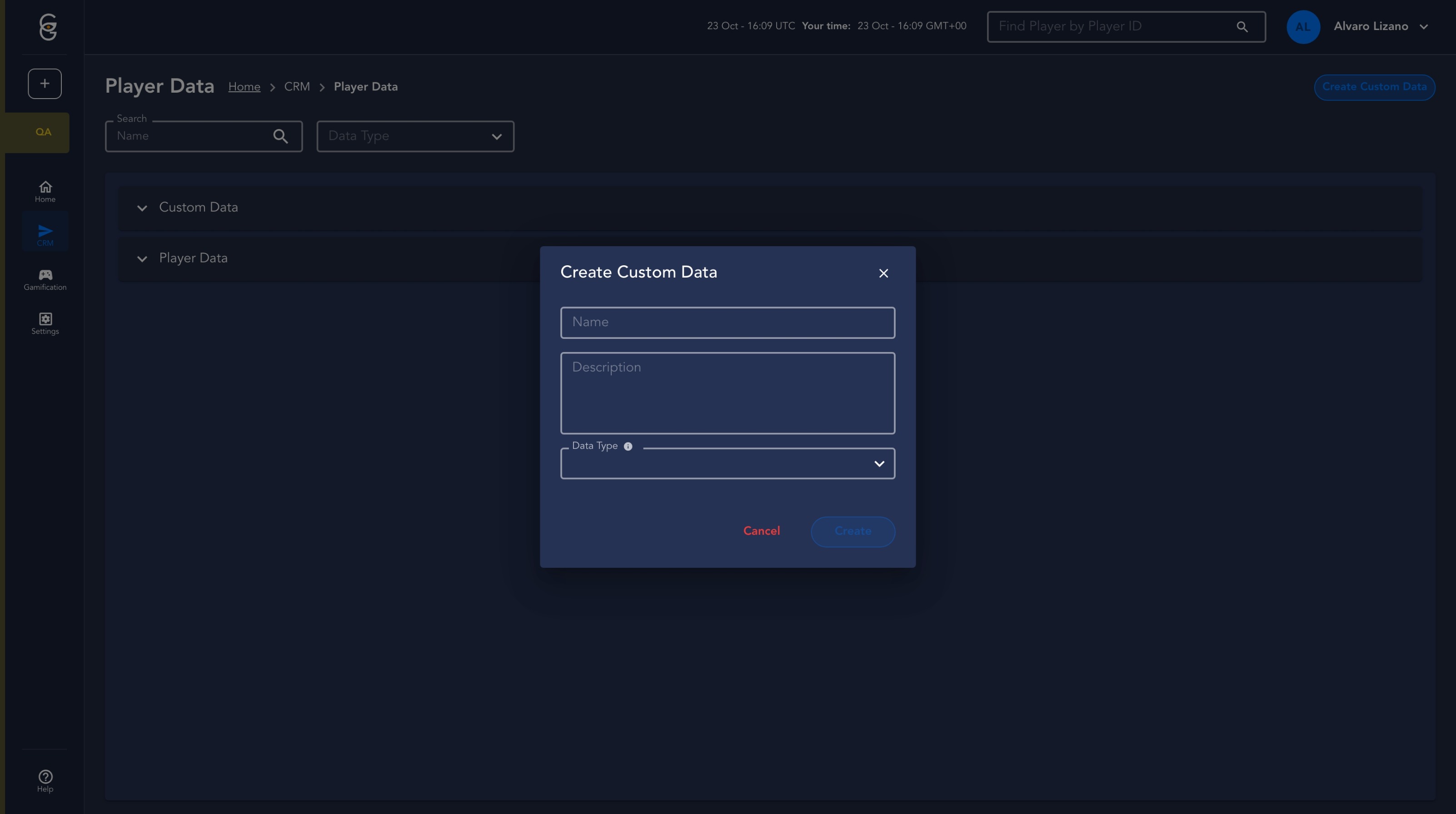This screenshot has width=1456, height=814.
Task: Select the QA environment tab
Action: pyautogui.click(x=43, y=132)
